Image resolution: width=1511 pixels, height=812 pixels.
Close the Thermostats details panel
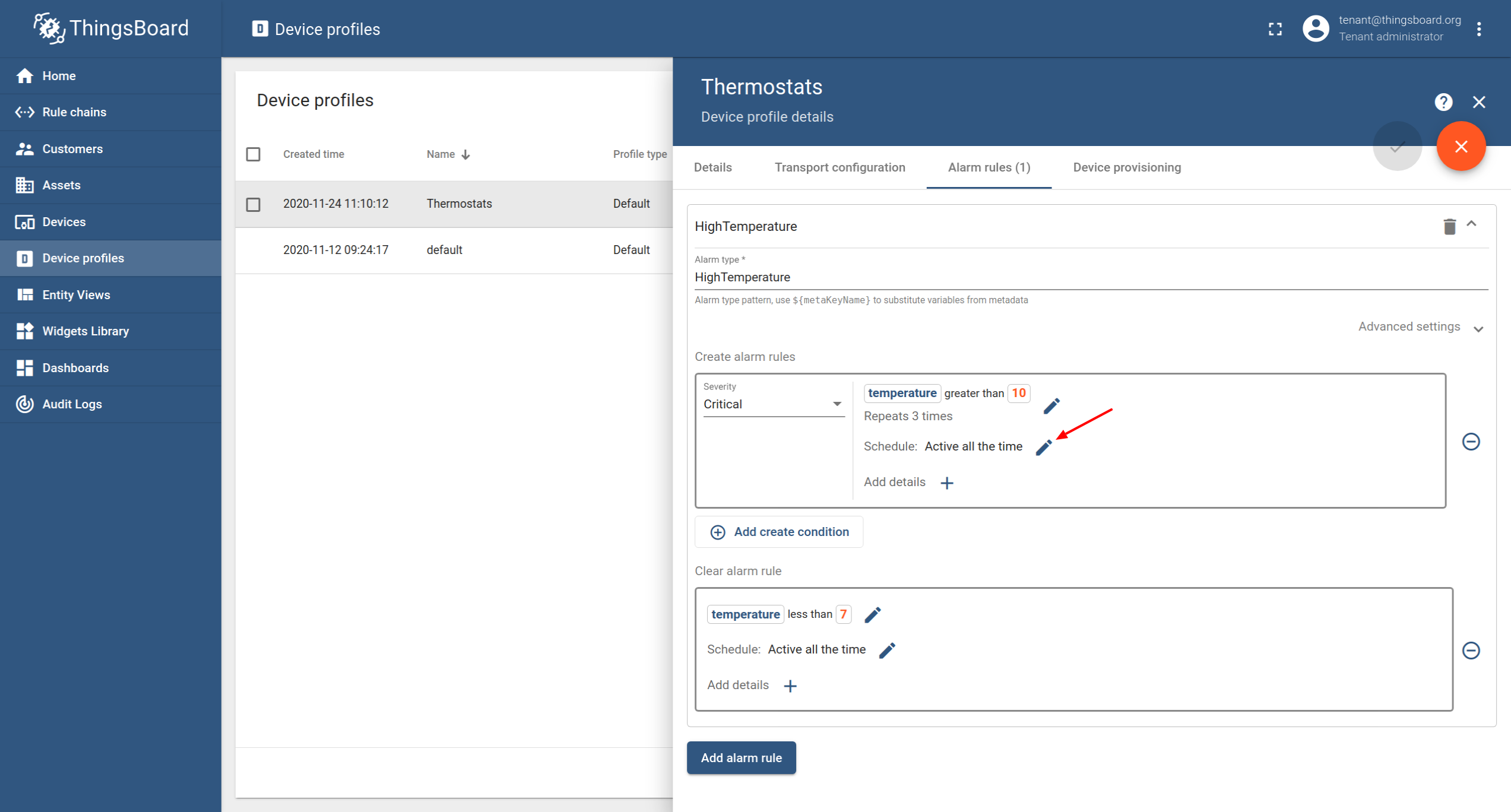pyautogui.click(x=1479, y=102)
